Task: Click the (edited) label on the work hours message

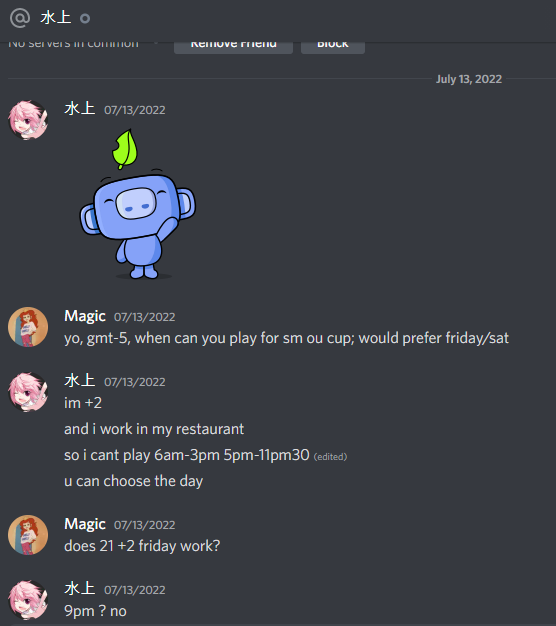Action: coord(330,456)
